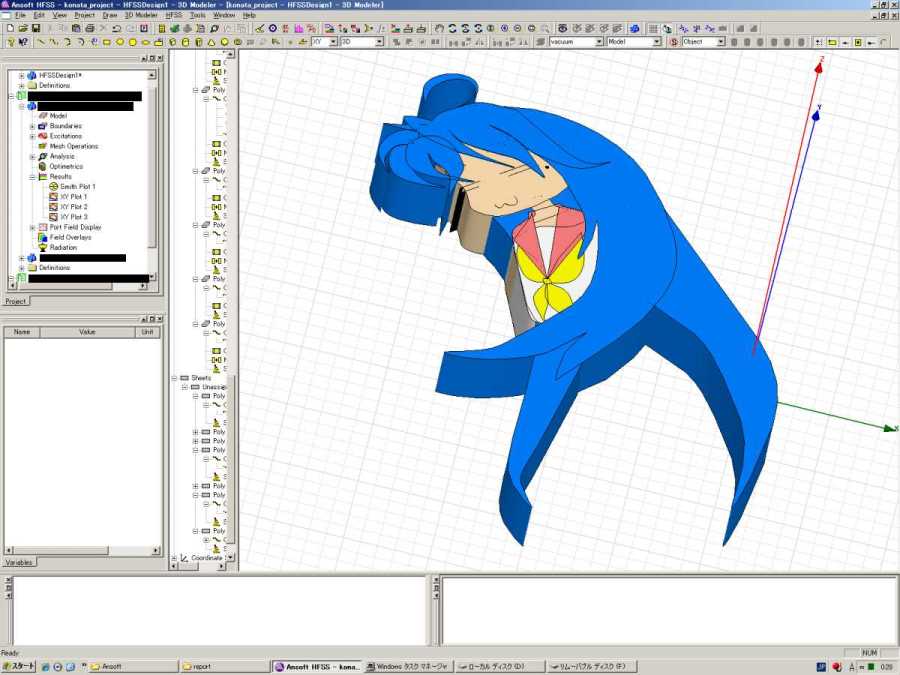Click the Open project folder icon

(23, 28)
